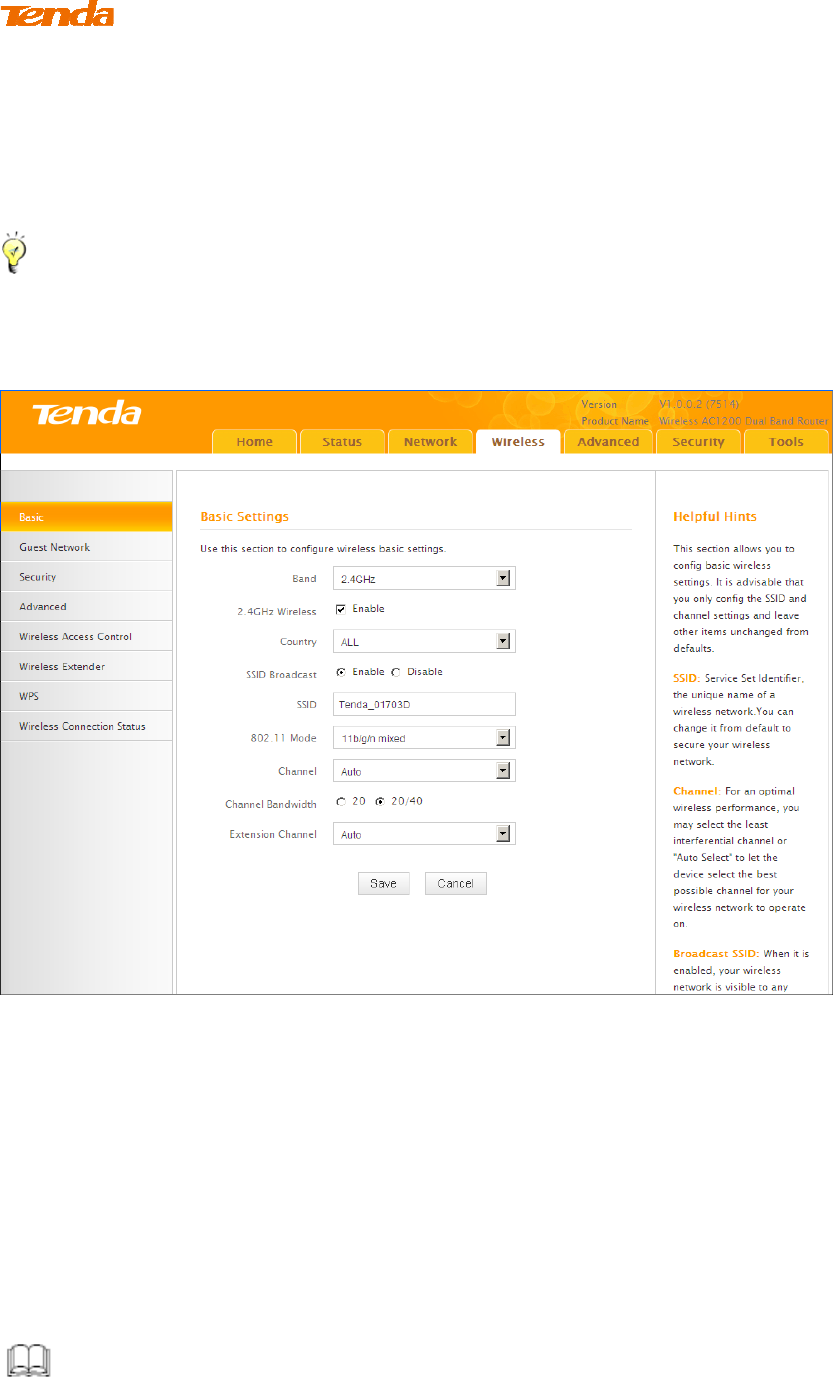The height and width of the screenshot is (1383, 833).
Task: Click the orange SSID: hint label
Action: tap(686, 678)
